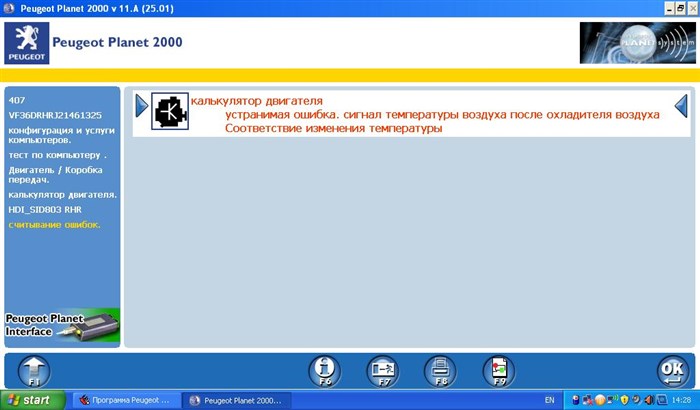Click the F1 up-arrow back button

point(33,369)
